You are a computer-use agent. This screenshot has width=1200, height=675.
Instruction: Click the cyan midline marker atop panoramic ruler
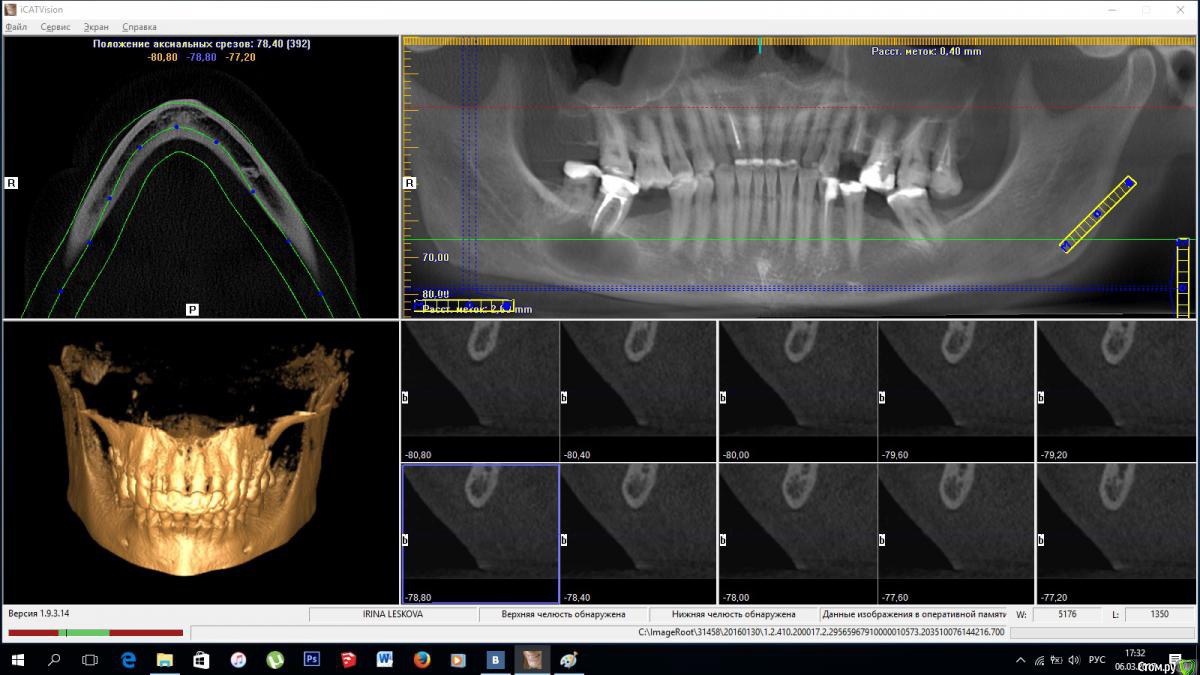tap(760, 46)
